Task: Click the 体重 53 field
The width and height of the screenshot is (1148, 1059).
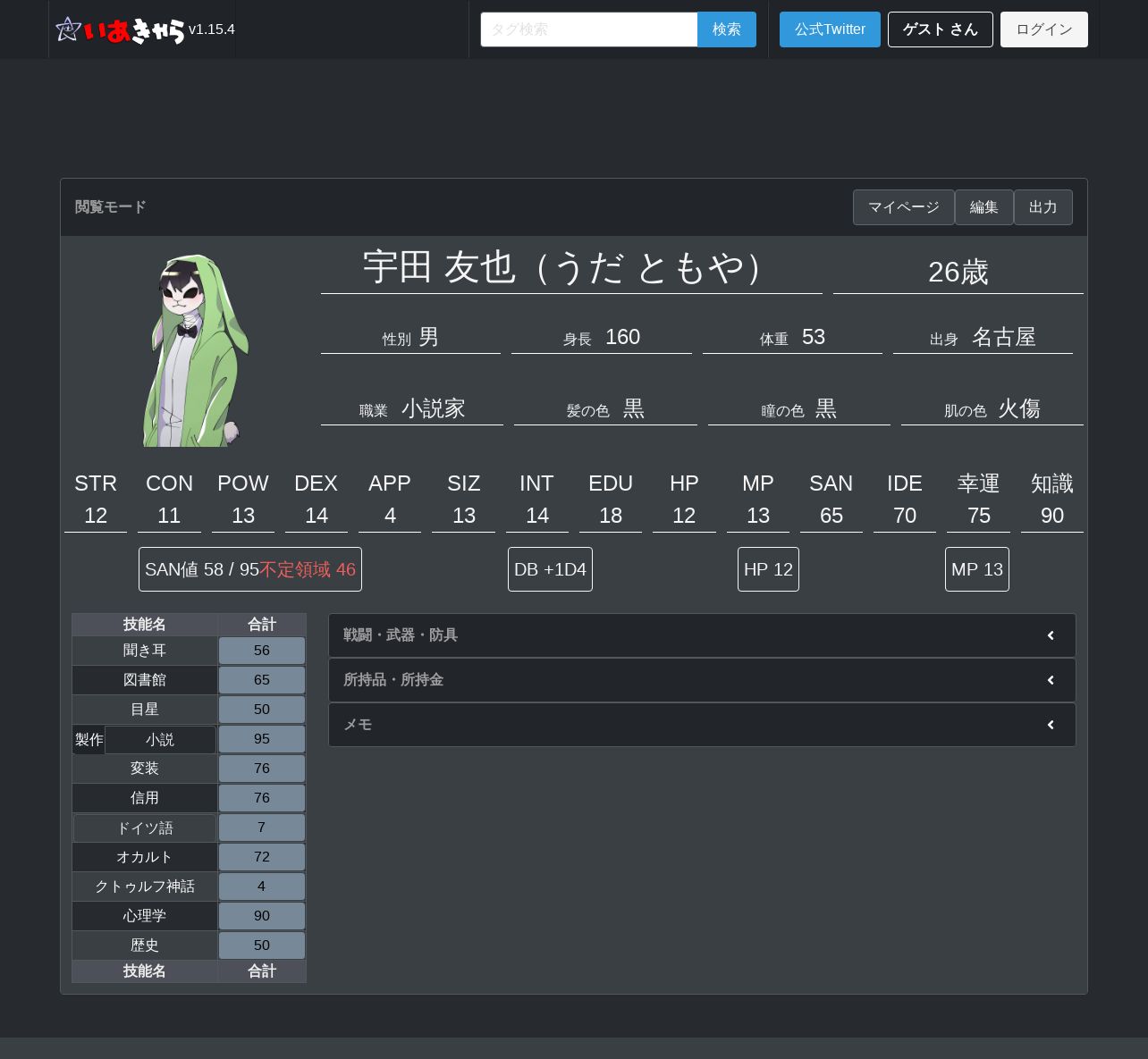Action: [792, 337]
